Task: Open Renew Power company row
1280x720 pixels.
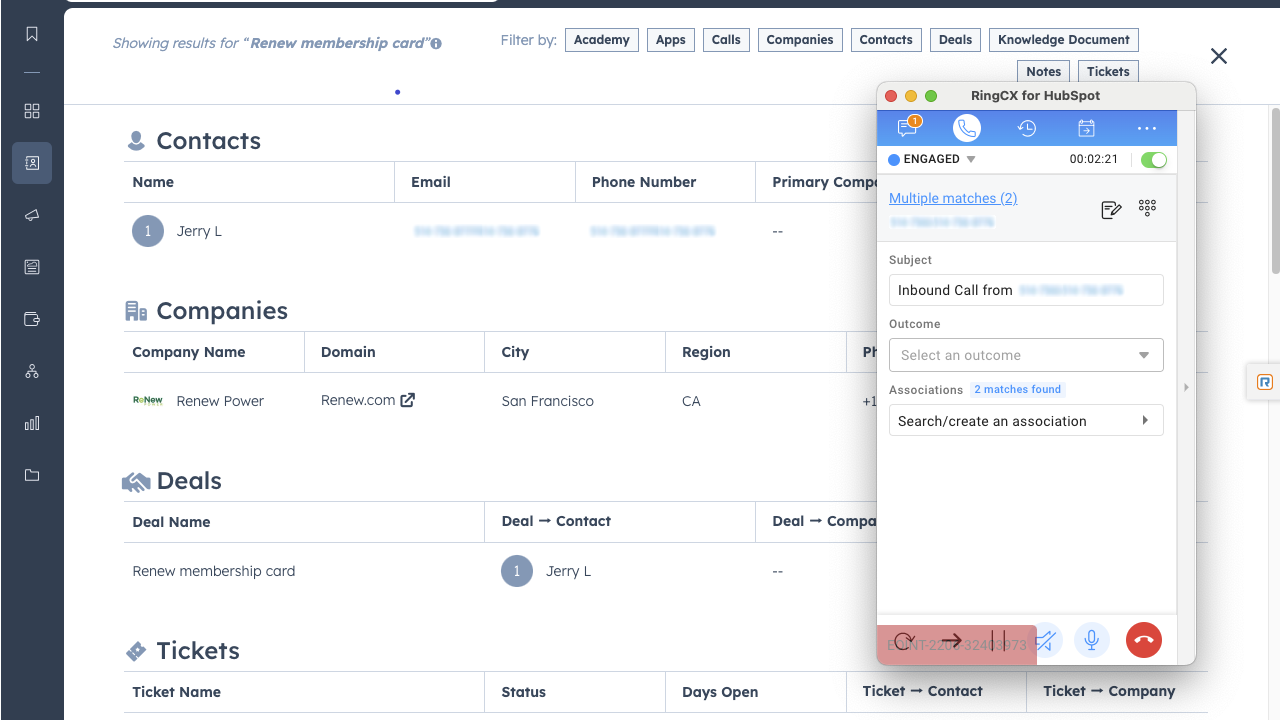Action: pyautogui.click(x=220, y=401)
